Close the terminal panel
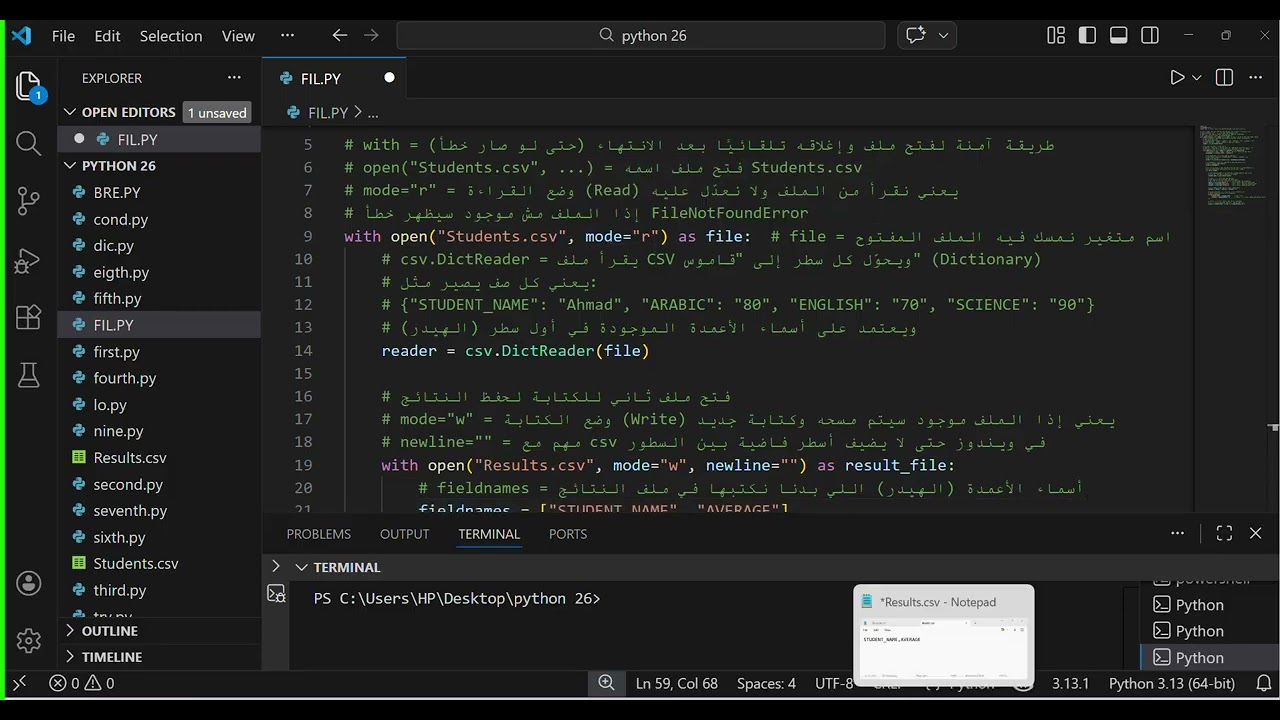The height and width of the screenshot is (720, 1280). click(x=1256, y=534)
